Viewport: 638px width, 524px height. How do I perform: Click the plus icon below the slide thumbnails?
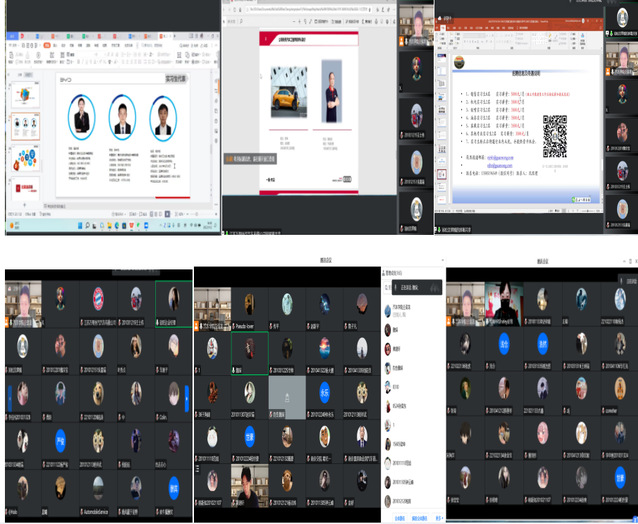(22, 206)
